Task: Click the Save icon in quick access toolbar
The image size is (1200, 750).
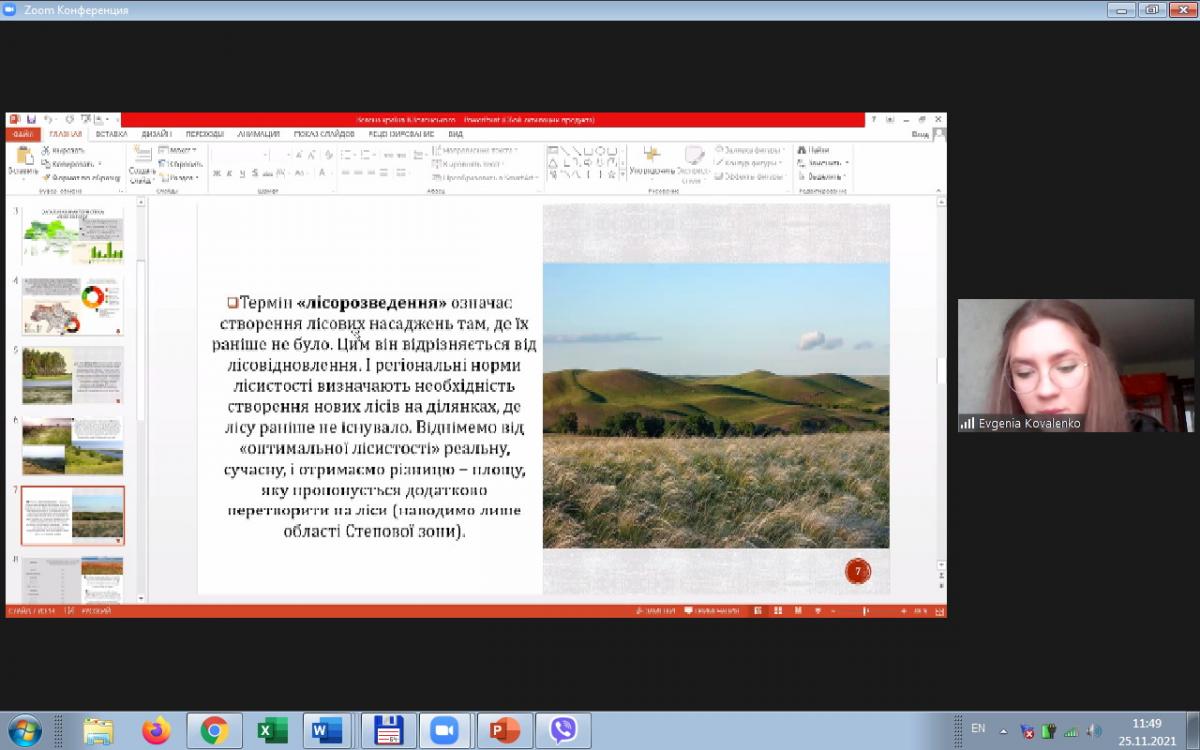Action: click(x=31, y=120)
